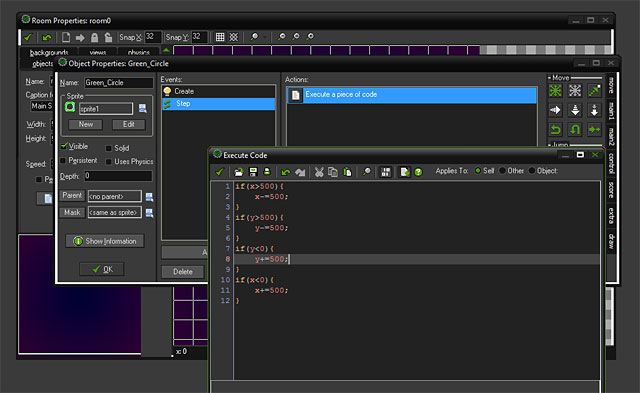The image size is (640, 393).
Task: Click the four-squares icon in Execute Code toolbar
Action: (x=385, y=172)
